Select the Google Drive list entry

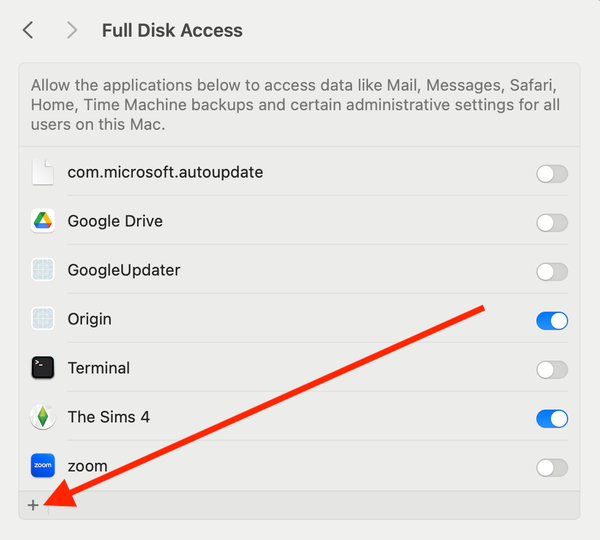tap(115, 221)
